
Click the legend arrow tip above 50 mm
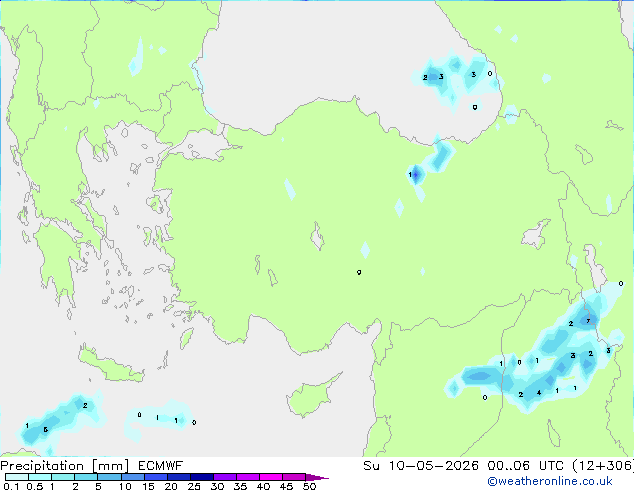[x=317, y=477]
